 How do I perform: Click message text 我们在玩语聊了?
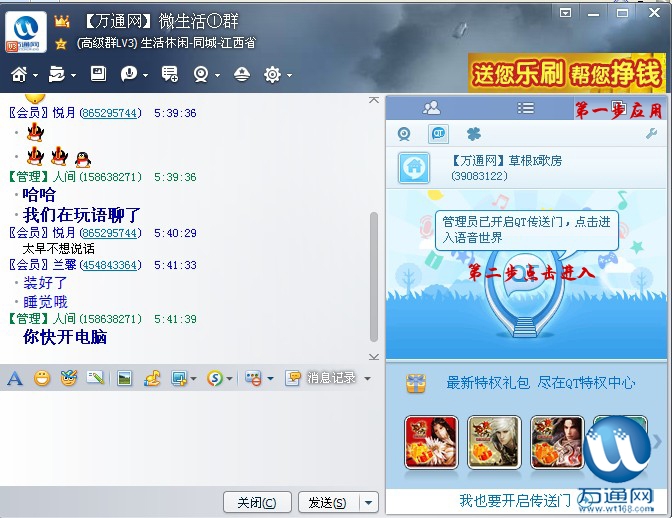coord(82,215)
